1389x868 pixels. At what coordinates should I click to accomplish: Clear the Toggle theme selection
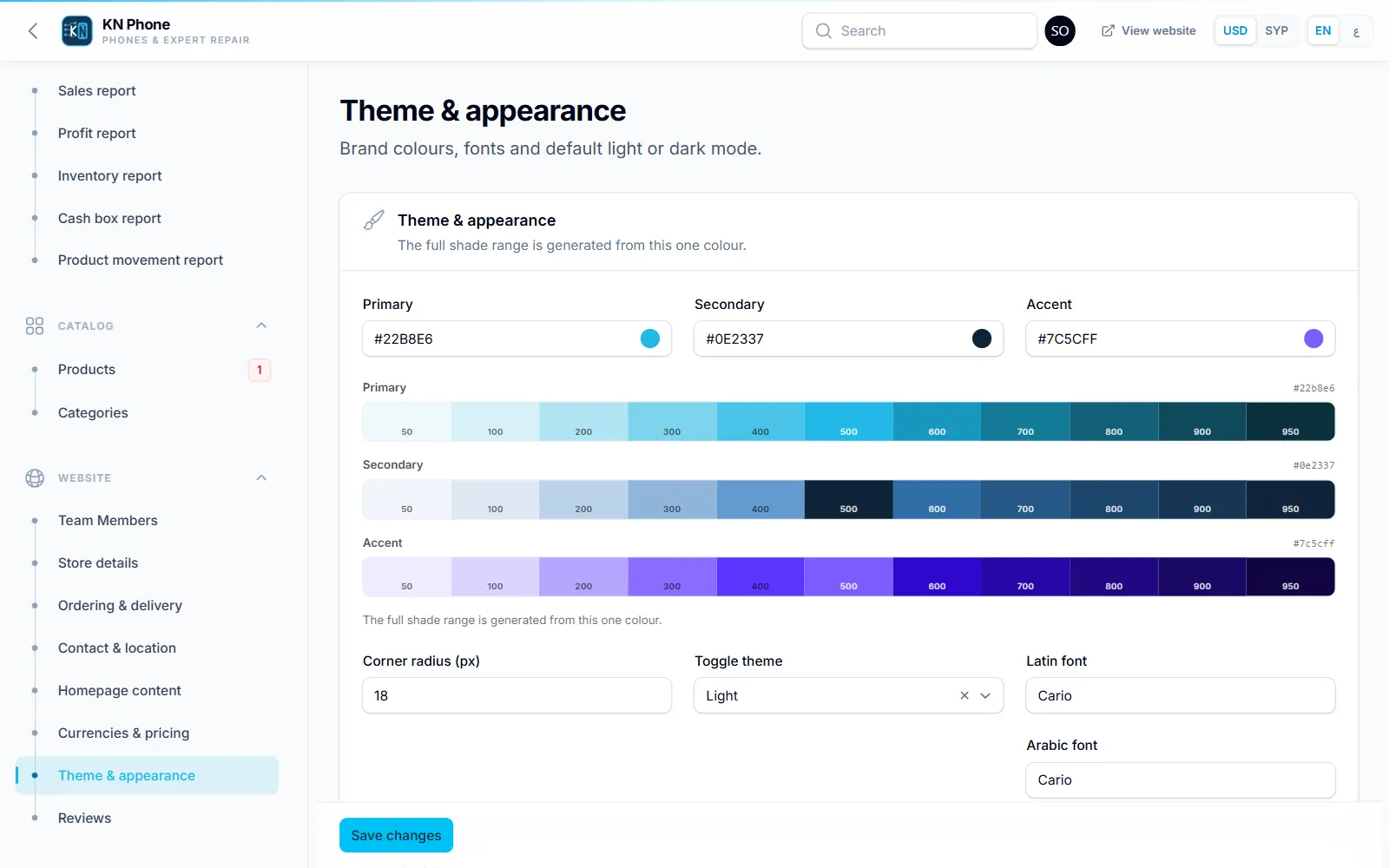click(964, 695)
